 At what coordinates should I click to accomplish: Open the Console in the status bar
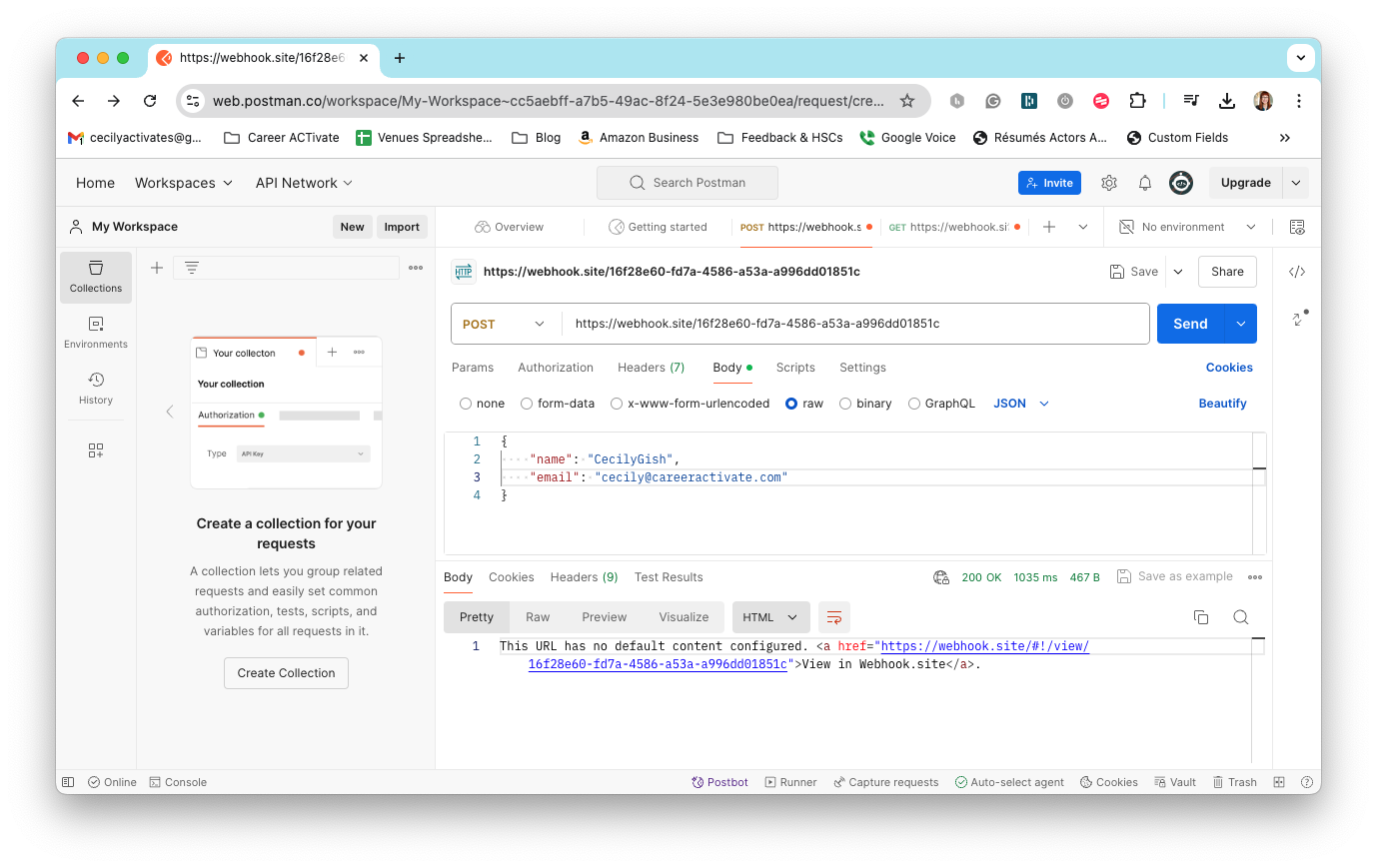pyautogui.click(x=178, y=782)
